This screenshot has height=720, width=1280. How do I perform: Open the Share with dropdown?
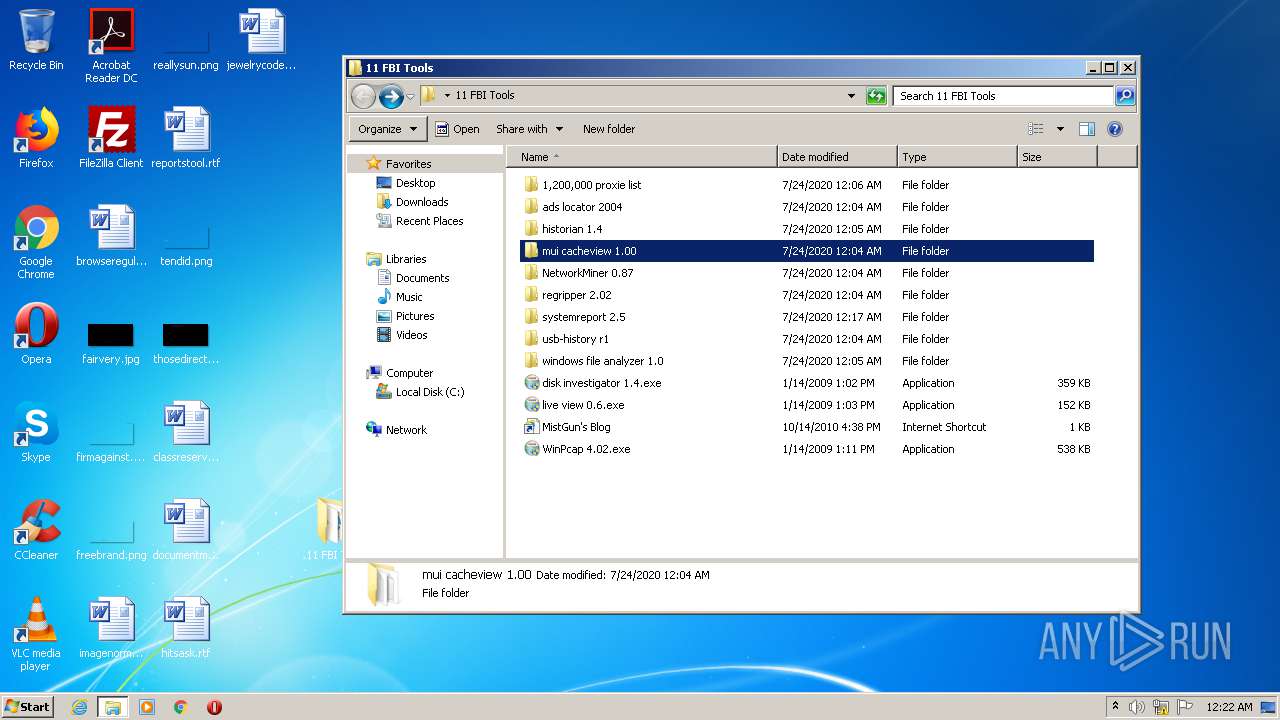click(530, 129)
